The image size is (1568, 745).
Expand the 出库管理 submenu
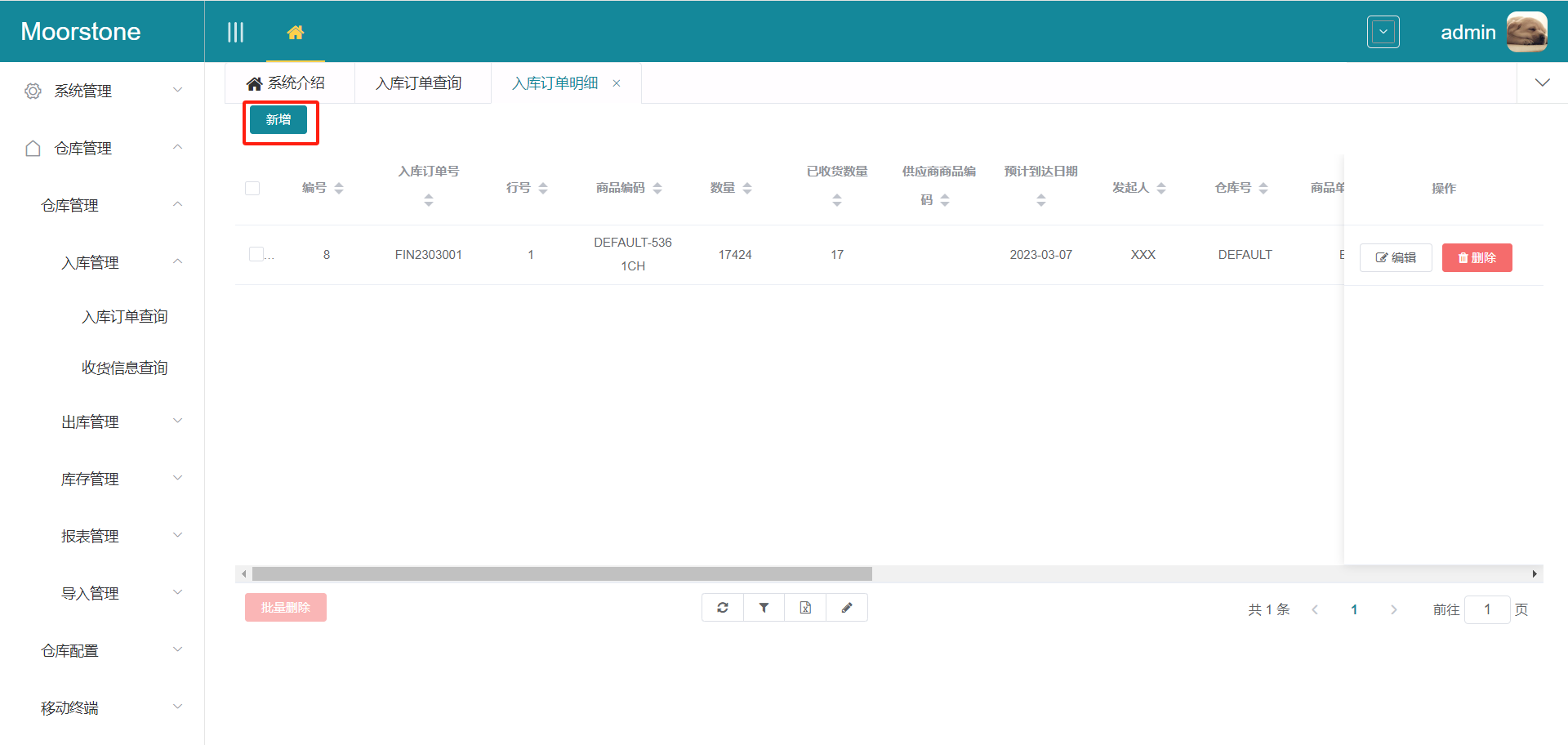pyautogui.click(x=121, y=422)
